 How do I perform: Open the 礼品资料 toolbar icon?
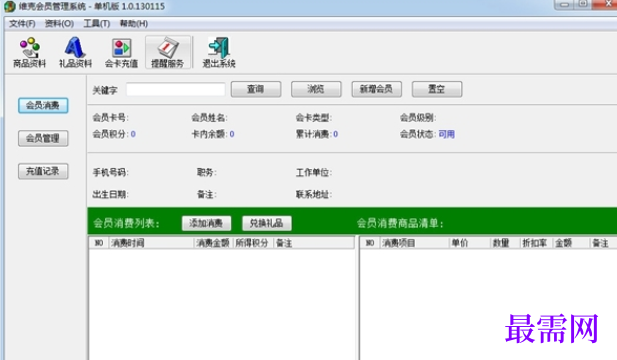point(75,52)
